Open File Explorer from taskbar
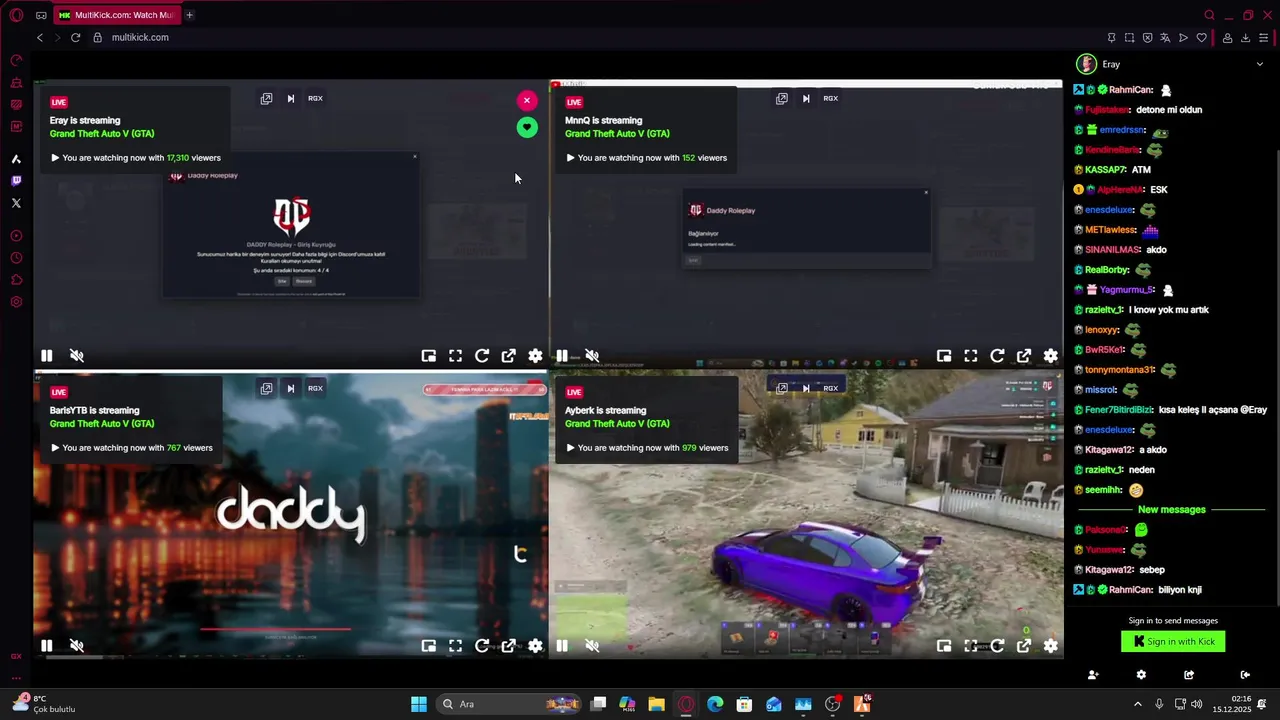This screenshot has height=720, width=1280. click(x=656, y=704)
